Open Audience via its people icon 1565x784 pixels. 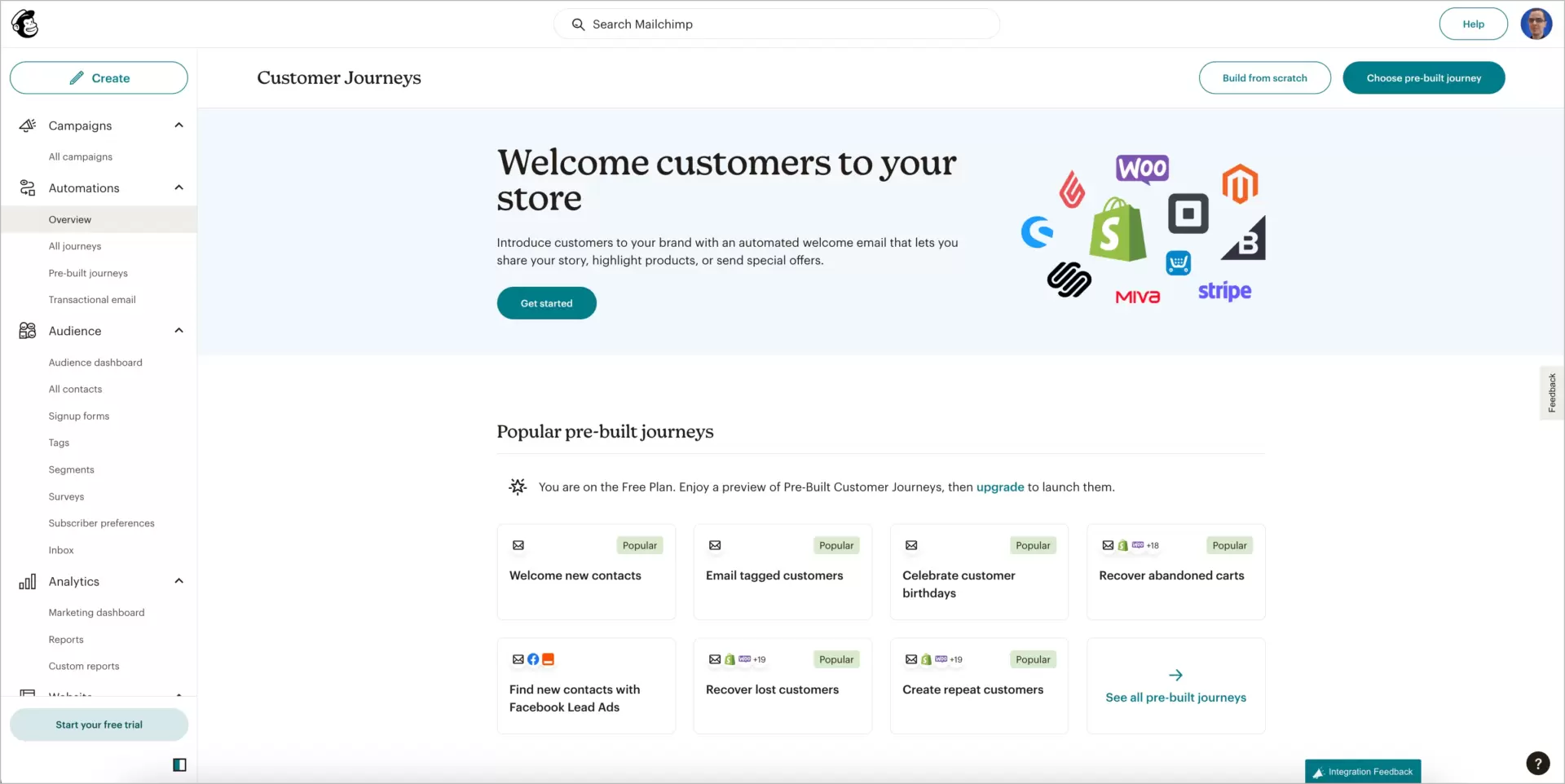[x=28, y=331]
